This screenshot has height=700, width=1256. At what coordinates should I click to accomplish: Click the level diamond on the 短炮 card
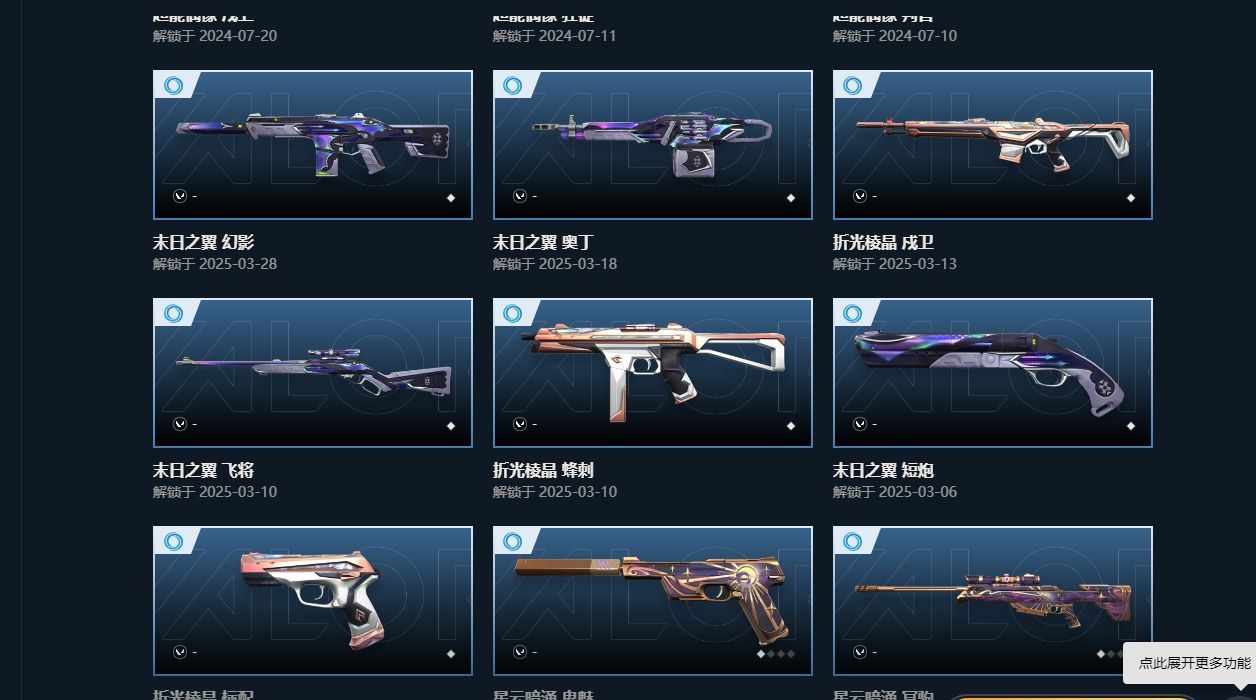pos(1131,426)
